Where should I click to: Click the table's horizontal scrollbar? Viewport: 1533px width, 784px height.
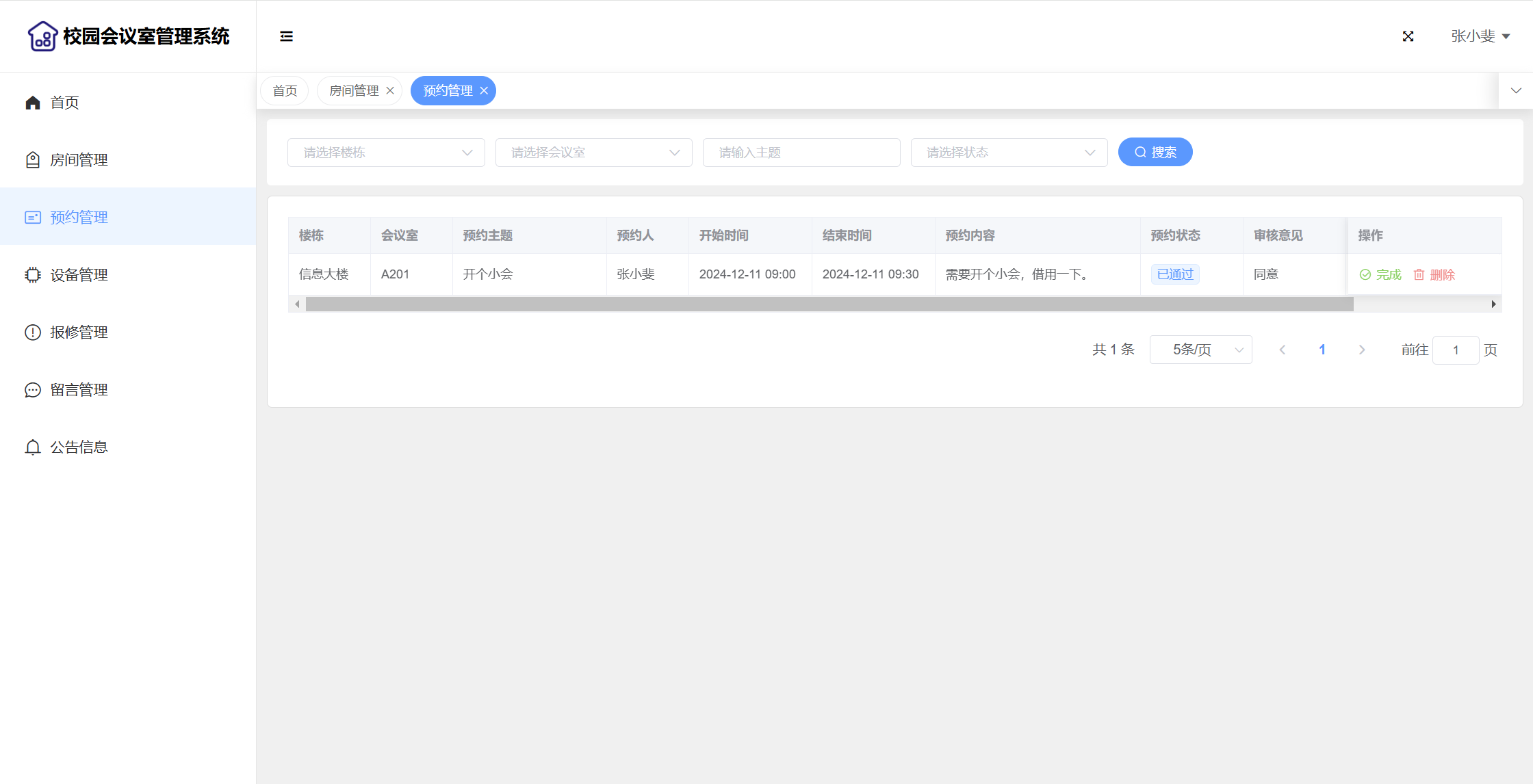tap(829, 304)
